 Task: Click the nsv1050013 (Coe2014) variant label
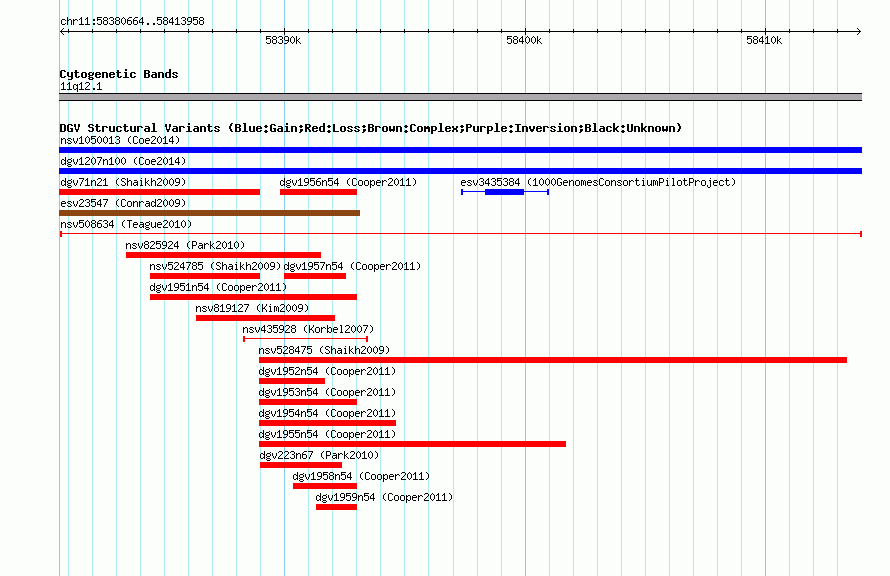tap(120, 140)
